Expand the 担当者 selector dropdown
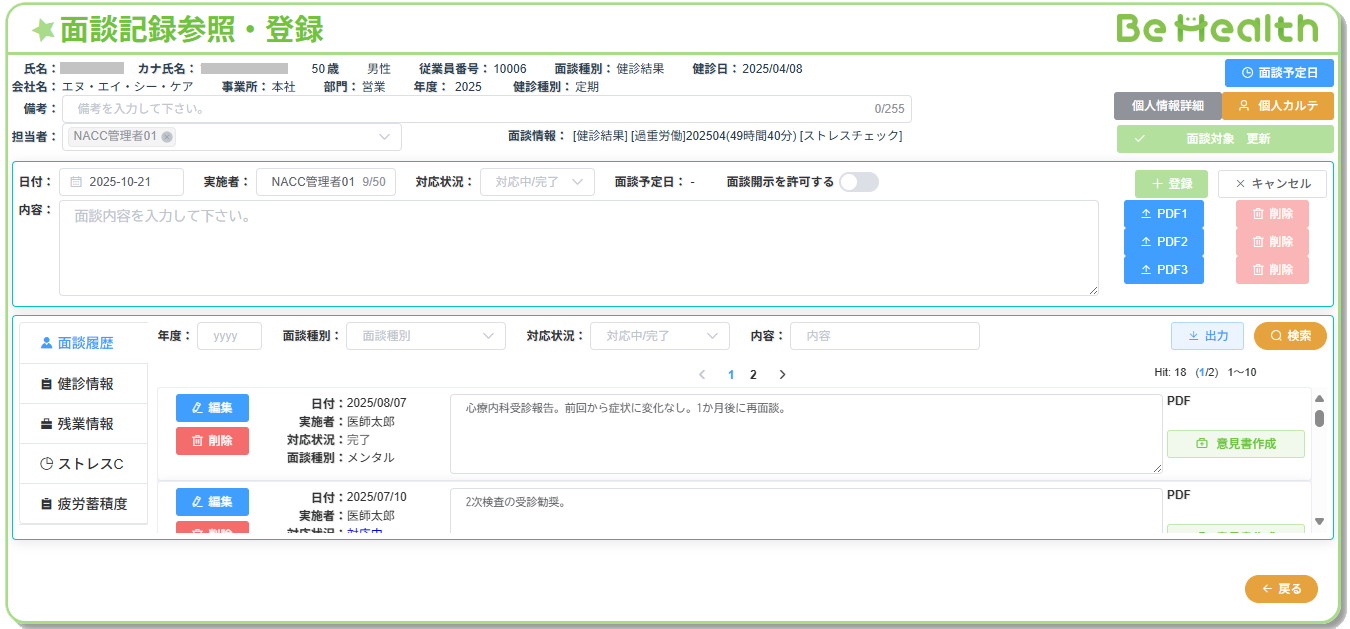 click(x=384, y=137)
